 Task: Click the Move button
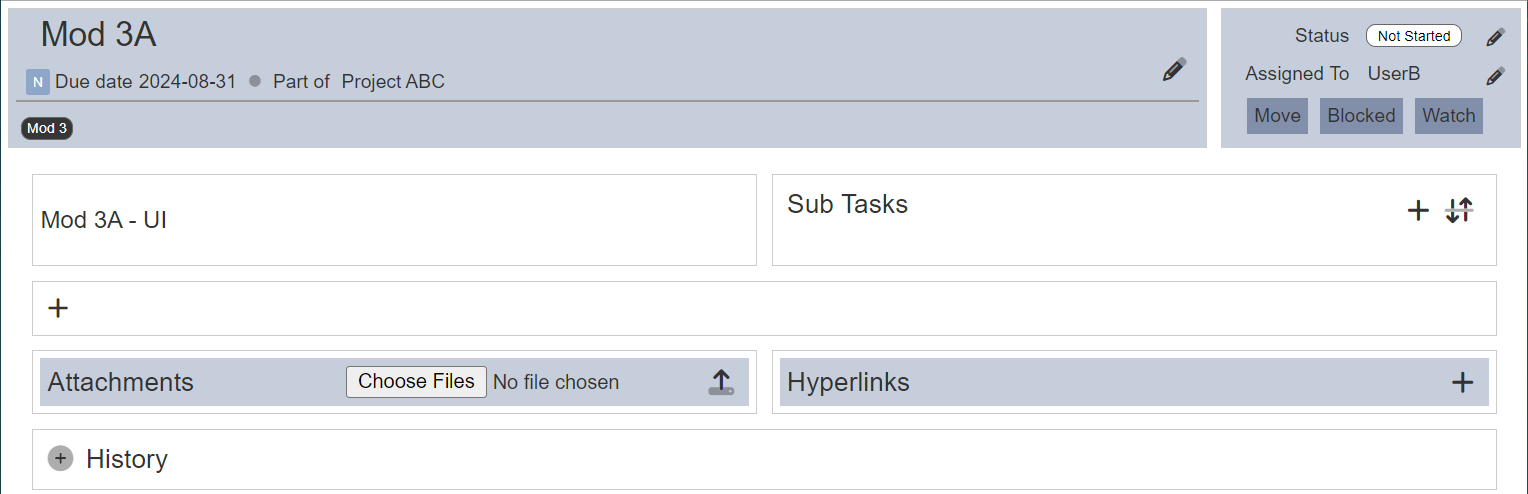[x=1277, y=116]
